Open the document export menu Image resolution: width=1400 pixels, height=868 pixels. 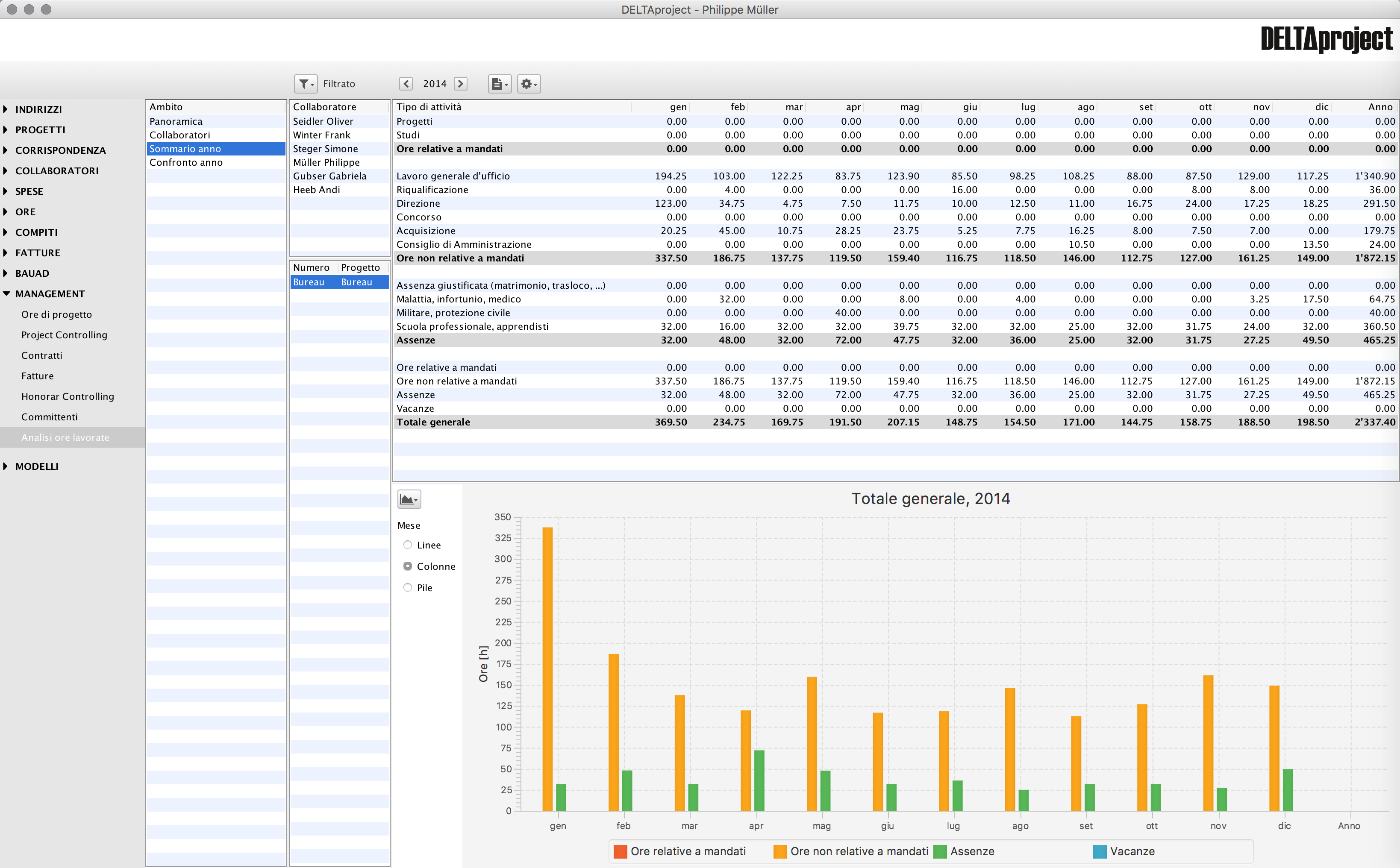(x=500, y=84)
